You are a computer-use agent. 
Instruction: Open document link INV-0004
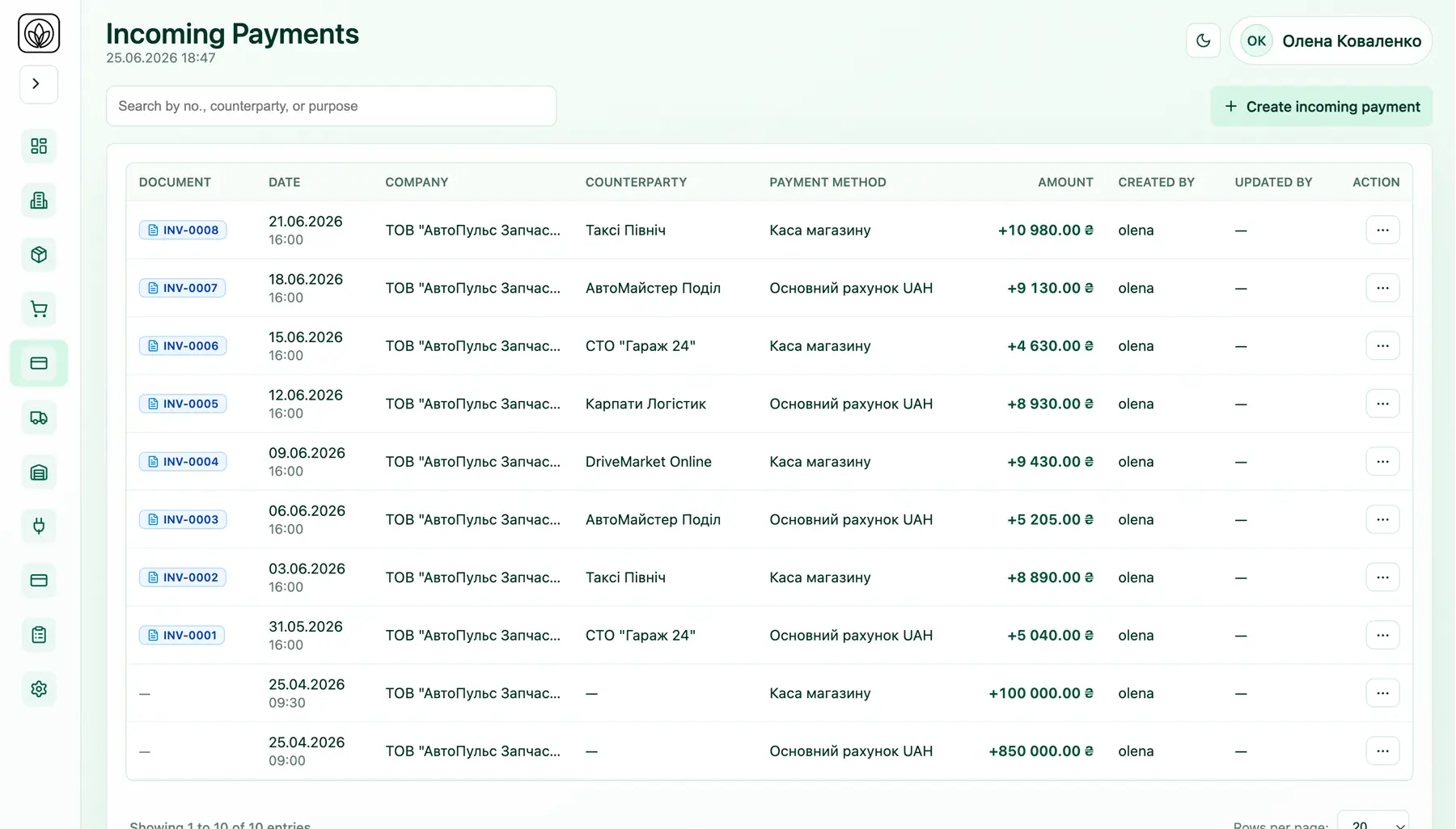183,462
